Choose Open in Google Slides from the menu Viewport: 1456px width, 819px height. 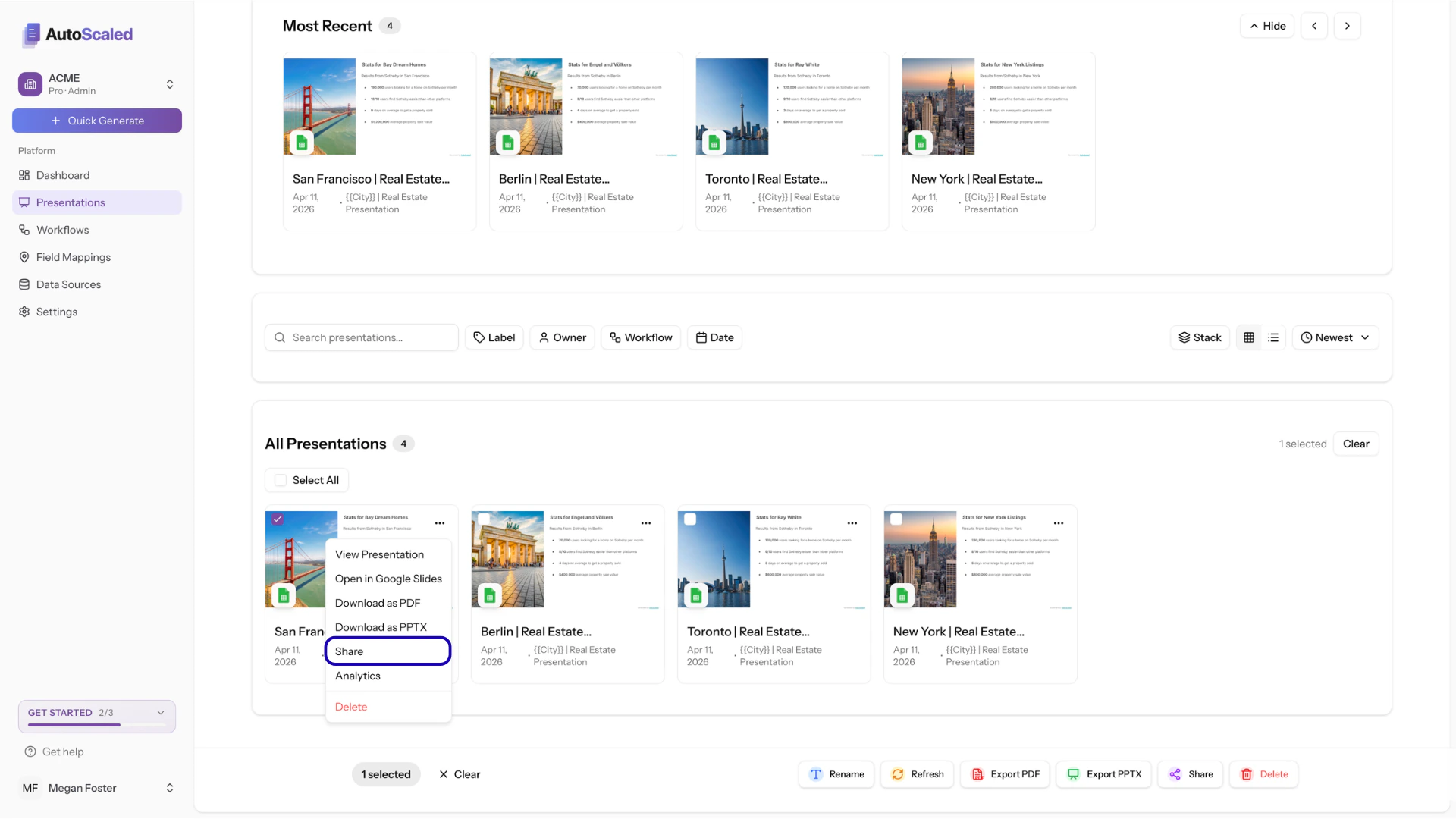point(389,579)
